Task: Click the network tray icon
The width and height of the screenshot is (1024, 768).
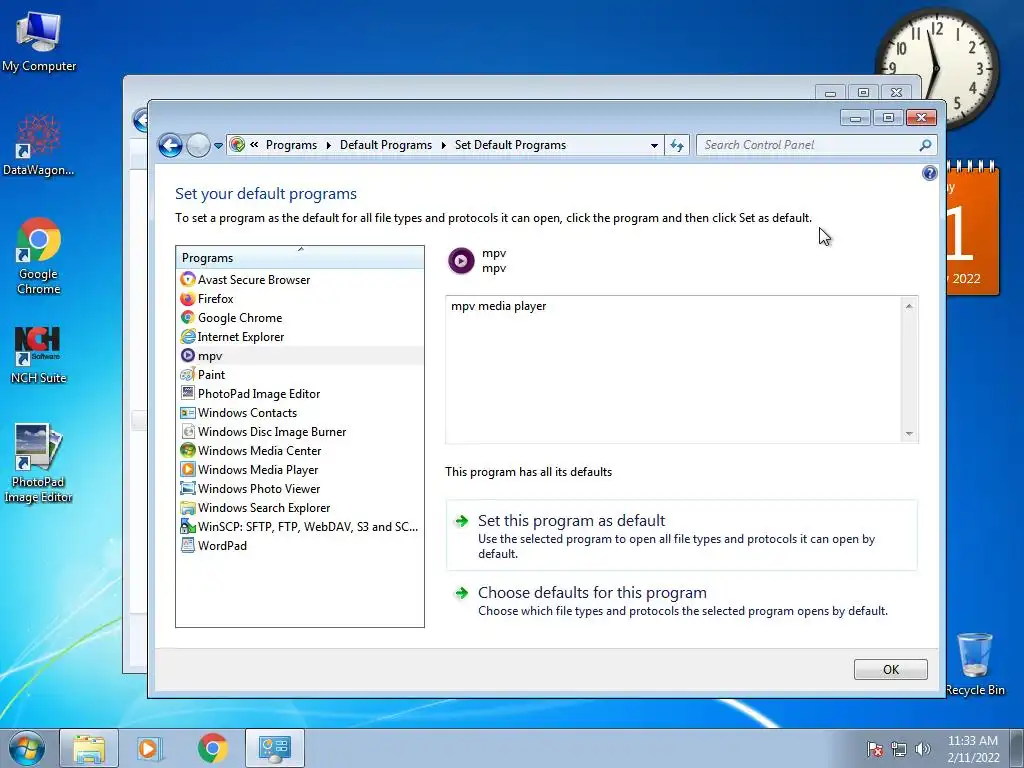Action: click(x=899, y=749)
